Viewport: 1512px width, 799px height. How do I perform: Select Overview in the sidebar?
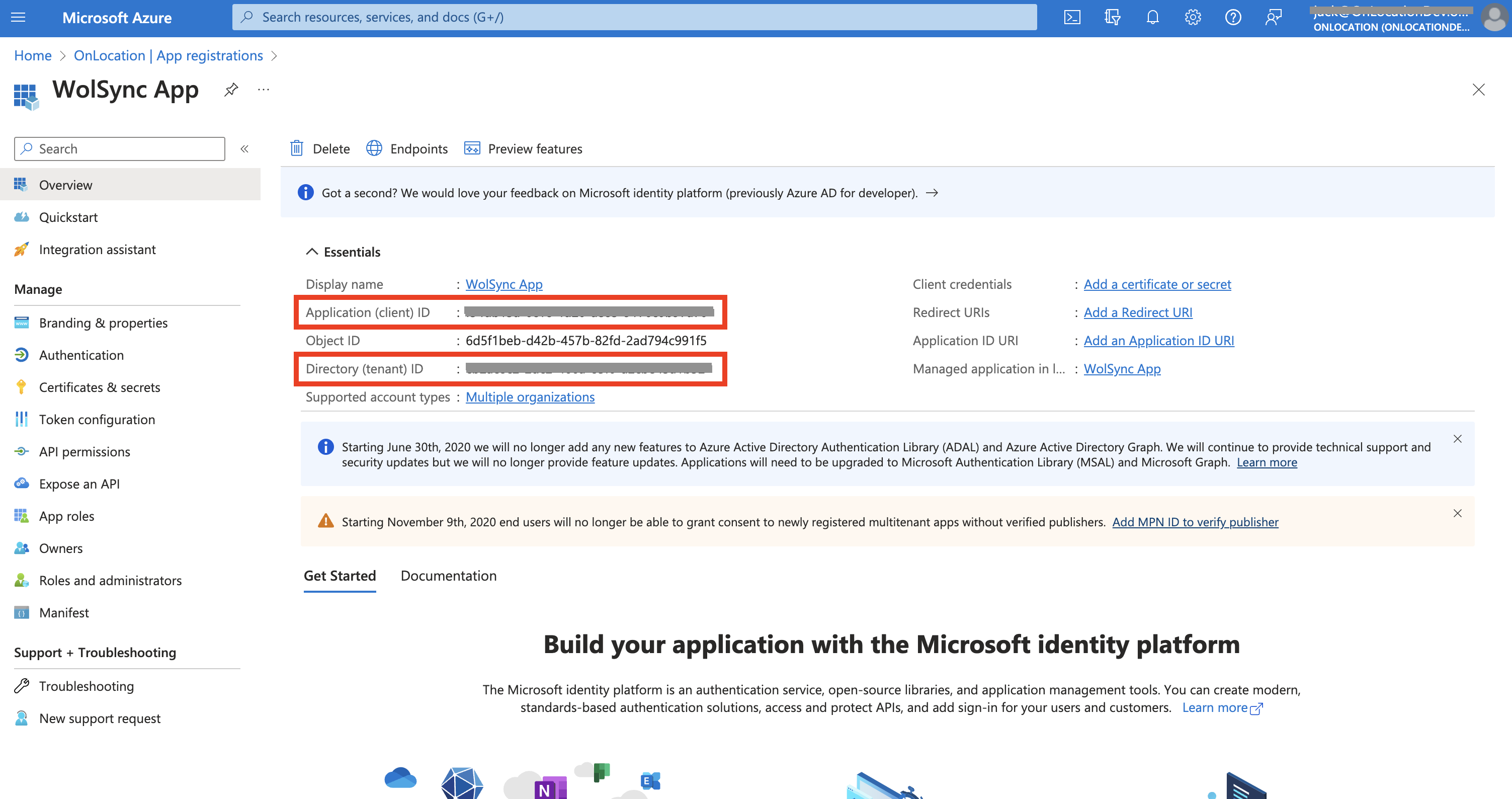pyautogui.click(x=130, y=185)
